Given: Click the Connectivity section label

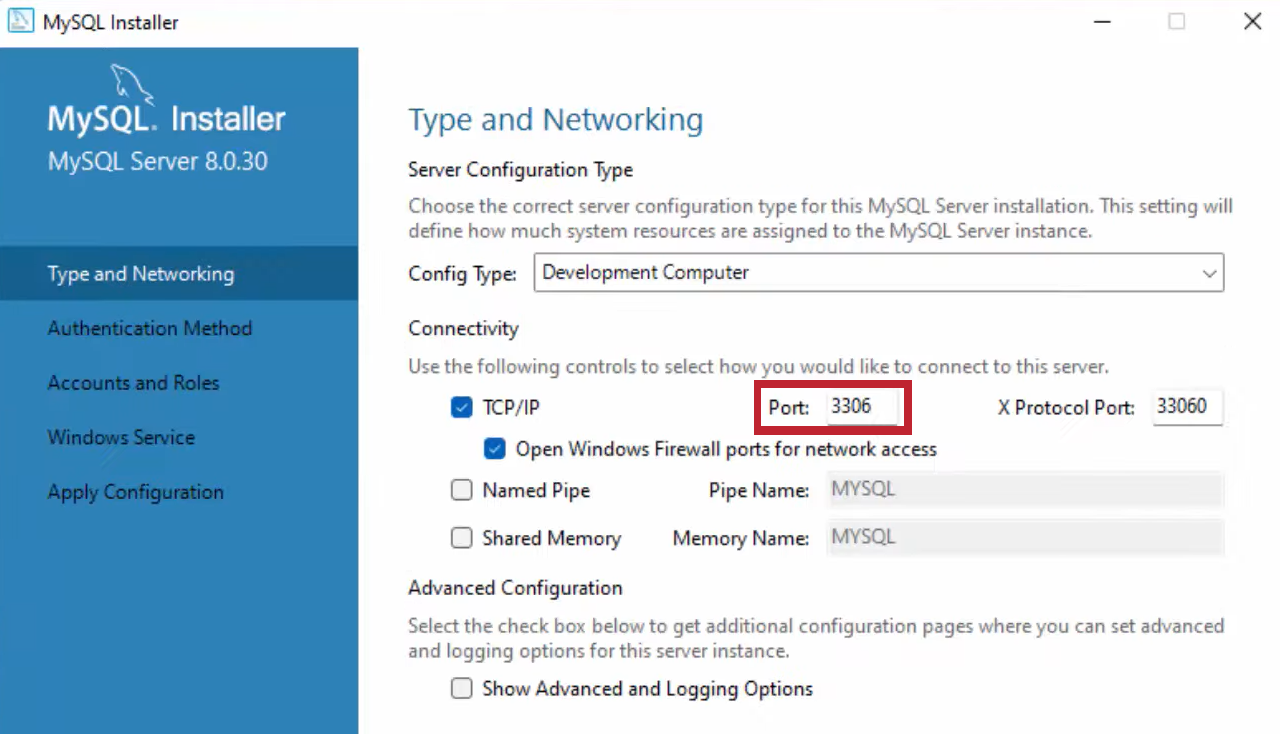Looking at the screenshot, I should coord(464,328).
